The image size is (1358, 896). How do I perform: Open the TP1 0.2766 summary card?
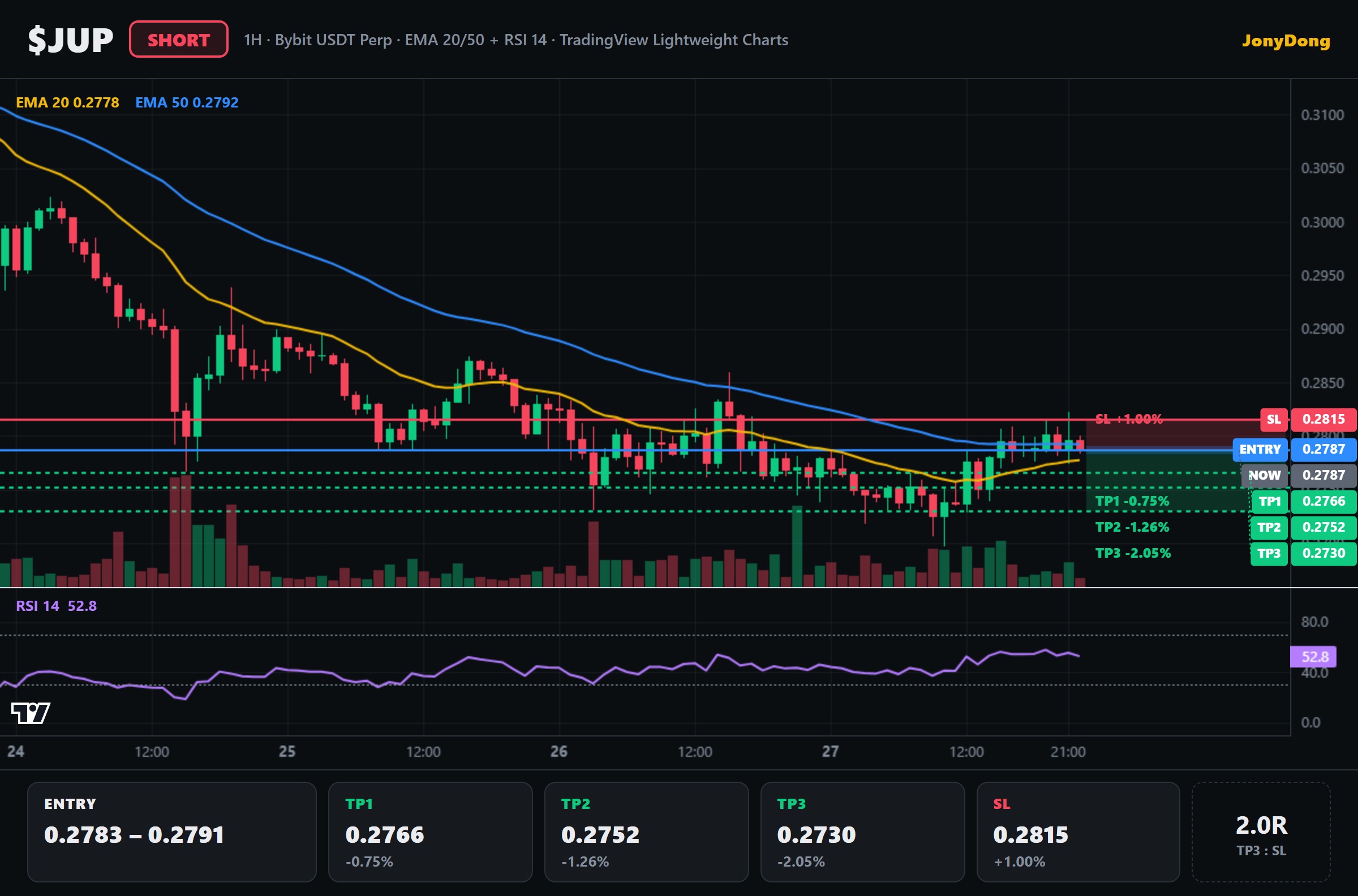tap(431, 832)
